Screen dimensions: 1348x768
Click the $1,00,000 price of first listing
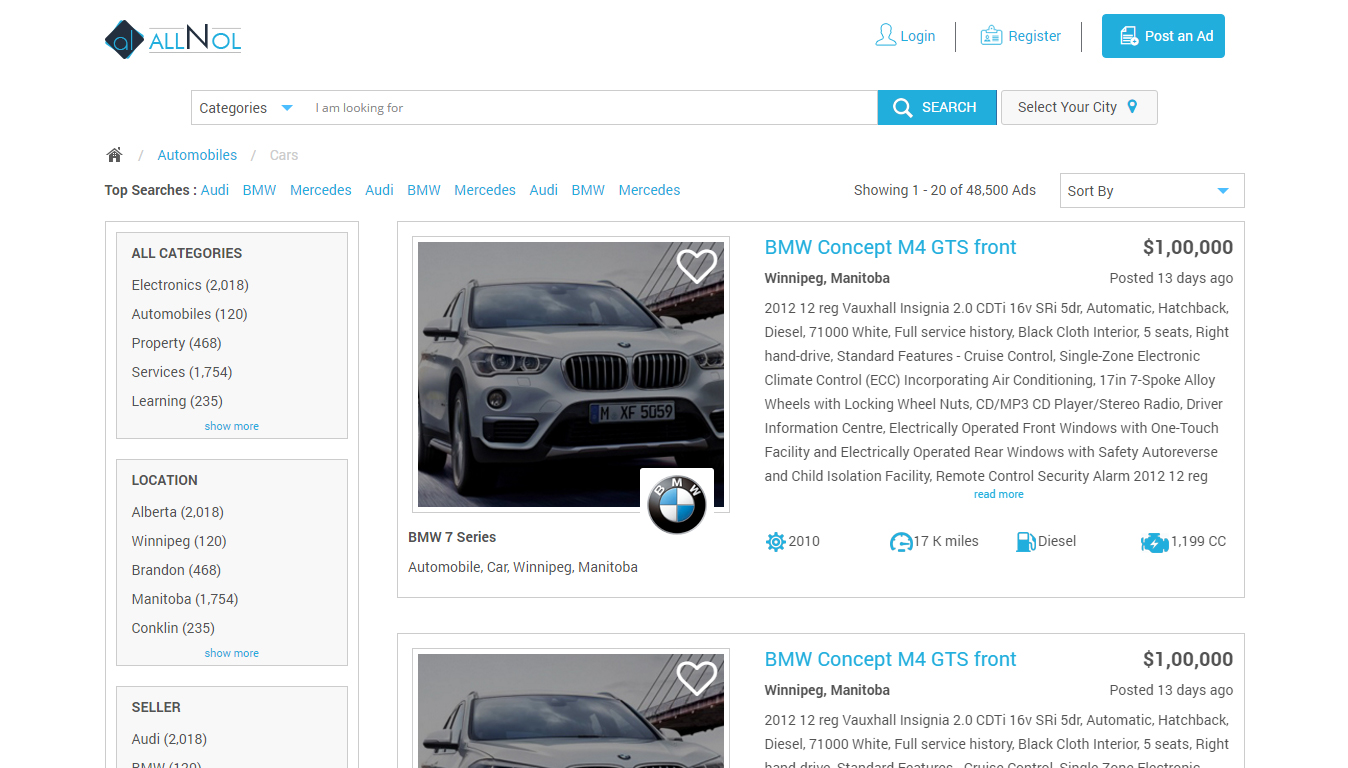(x=1188, y=247)
